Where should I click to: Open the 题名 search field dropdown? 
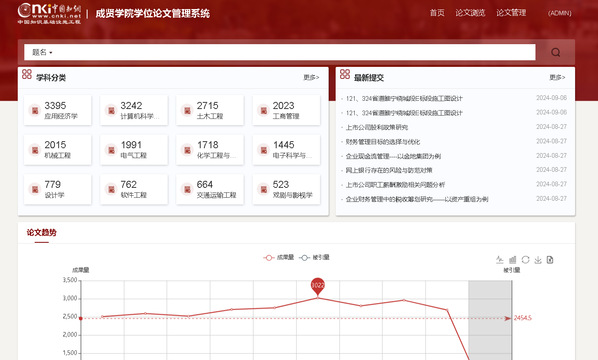pyautogui.click(x=42, y=52)
